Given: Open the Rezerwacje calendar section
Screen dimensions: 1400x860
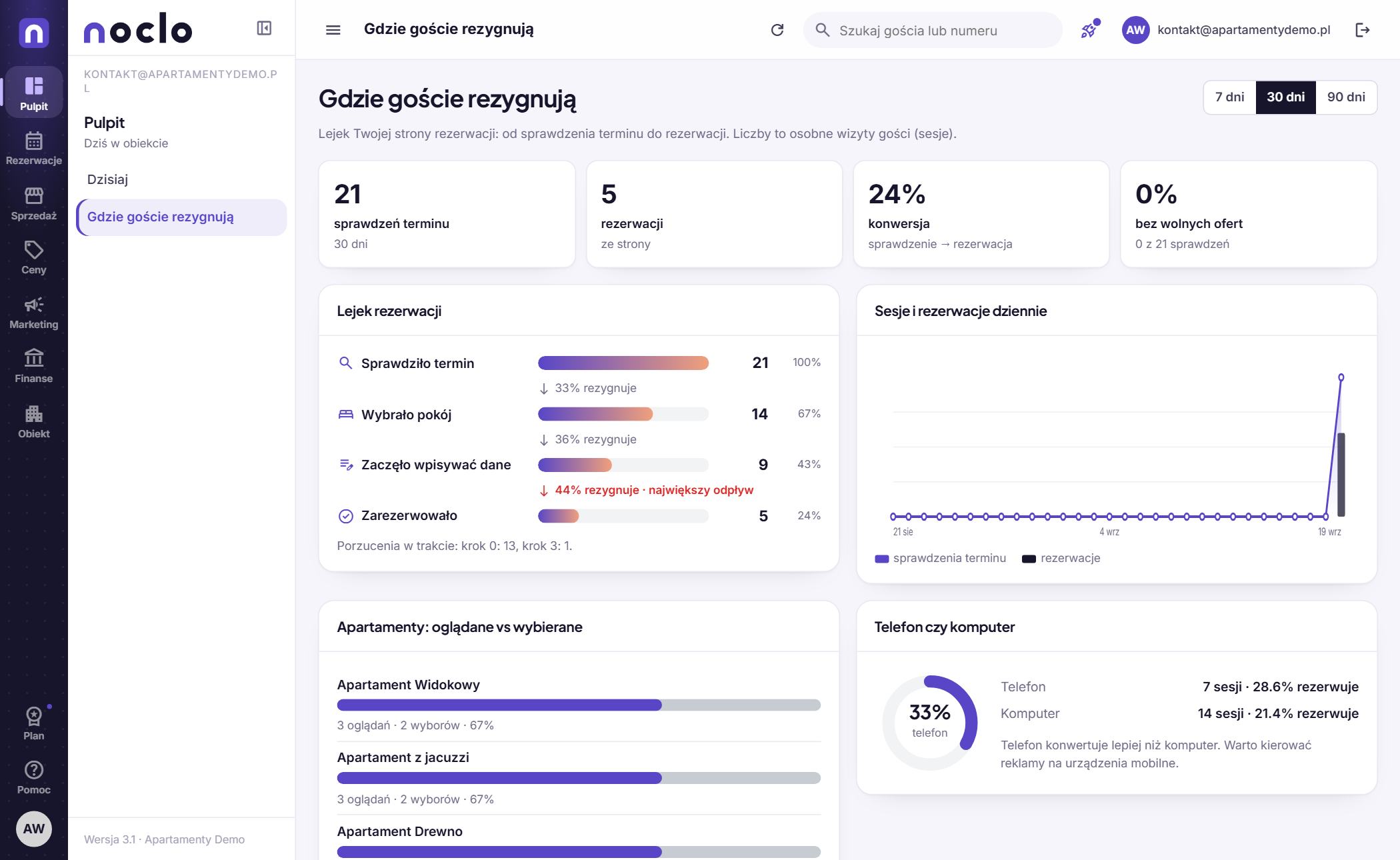Looking at the screenshot, I should [x=33, y=148].
